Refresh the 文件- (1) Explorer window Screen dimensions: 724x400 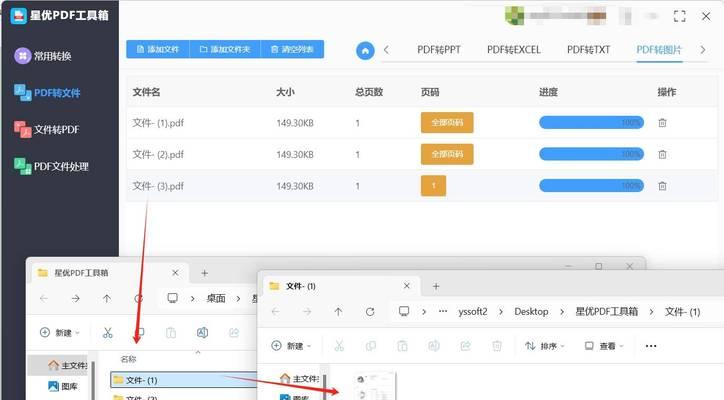click(370, 312)
